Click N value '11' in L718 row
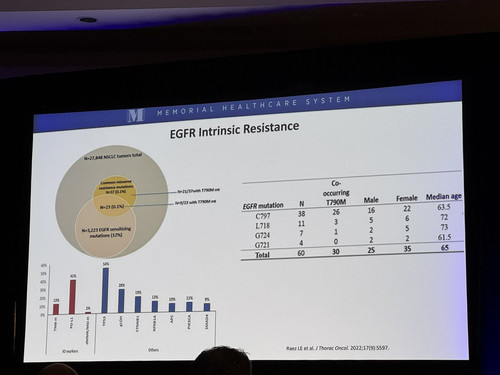 (x=301, y=224)
